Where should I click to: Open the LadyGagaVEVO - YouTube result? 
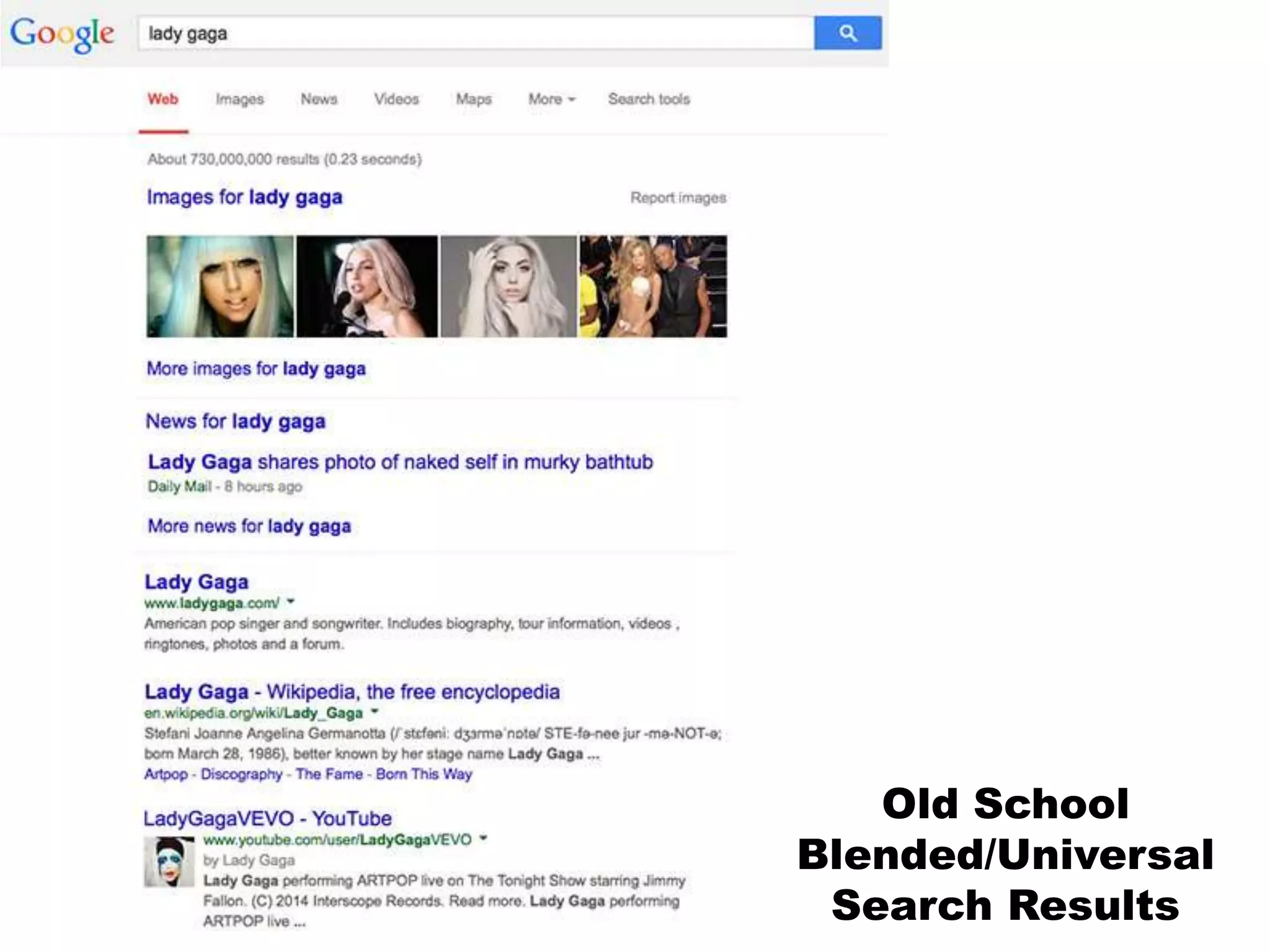point(268,819)
